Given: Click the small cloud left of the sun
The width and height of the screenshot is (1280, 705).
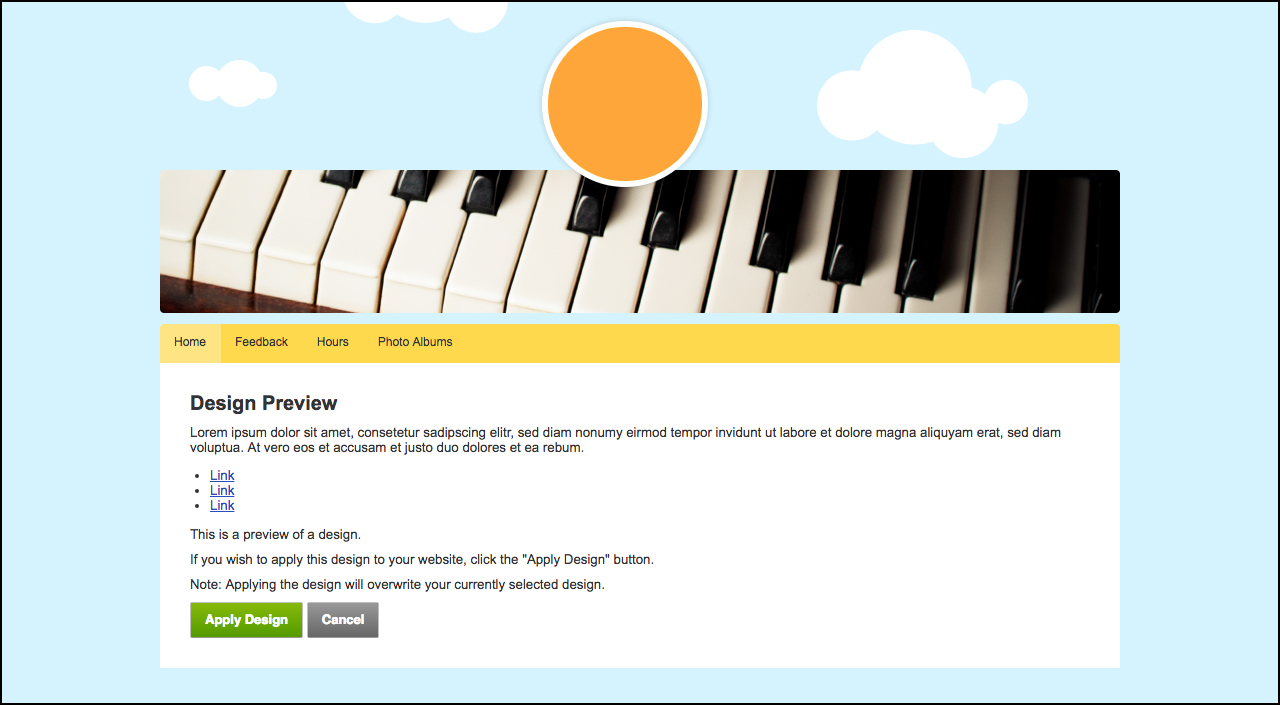Looking at the screenshot, I should [235, 84].
